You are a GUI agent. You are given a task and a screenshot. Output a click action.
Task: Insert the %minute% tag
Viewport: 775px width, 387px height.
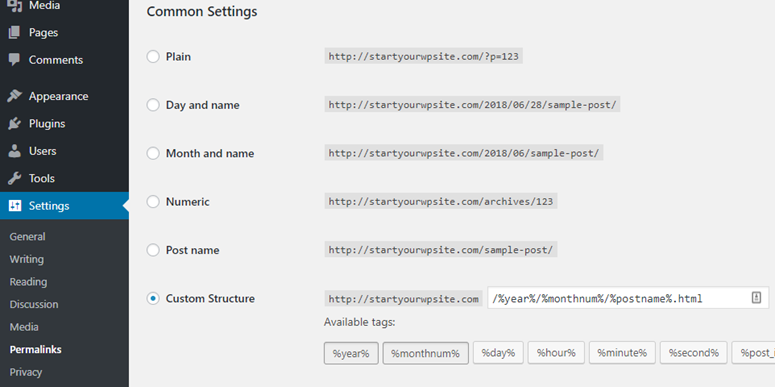click(622, 353)
